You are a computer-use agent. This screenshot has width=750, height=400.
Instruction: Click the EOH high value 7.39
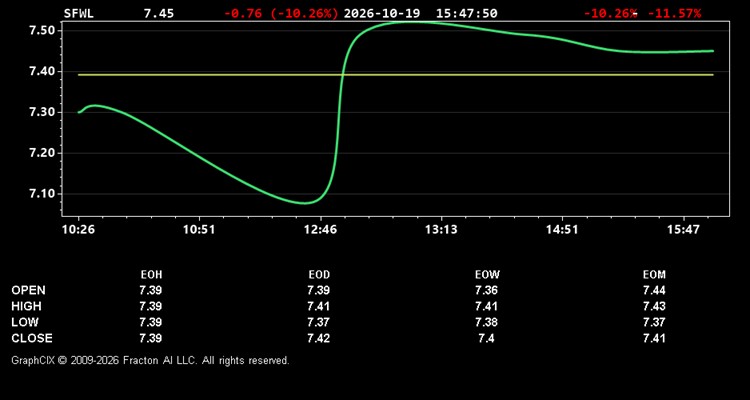(x=151, y=306)
